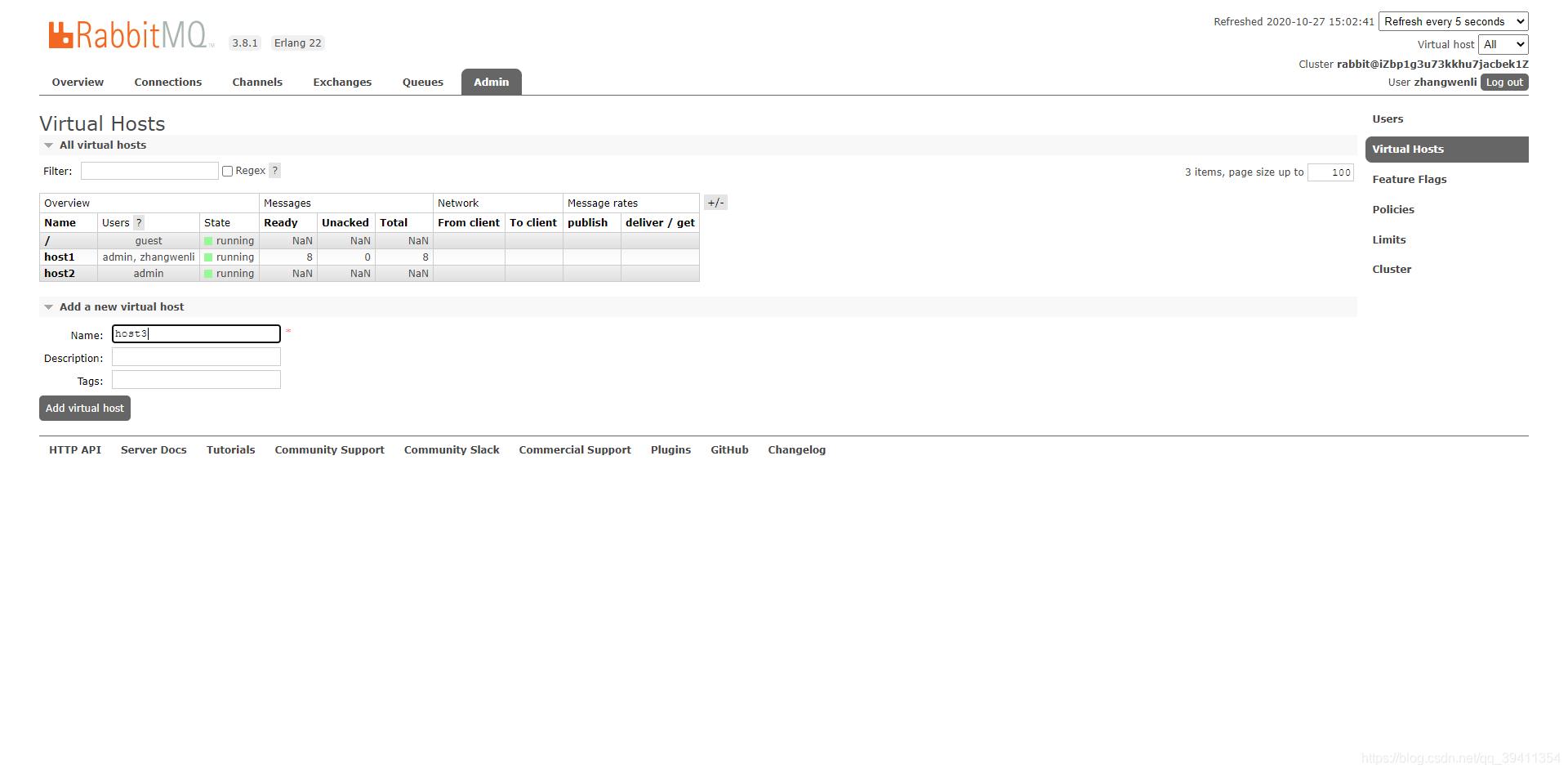This screenshot has height=773, width=1568.
Task: Click the Regex help question mark
Action: point(275,171)
